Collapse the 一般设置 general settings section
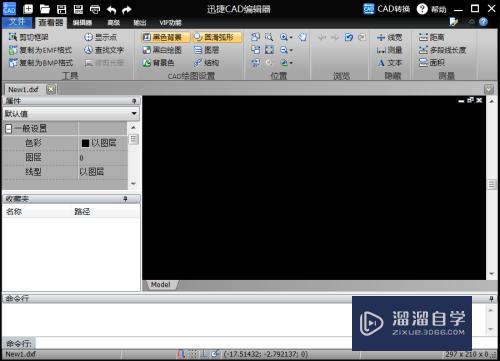The height and width of the screenshot is (361, 500). 9,129
